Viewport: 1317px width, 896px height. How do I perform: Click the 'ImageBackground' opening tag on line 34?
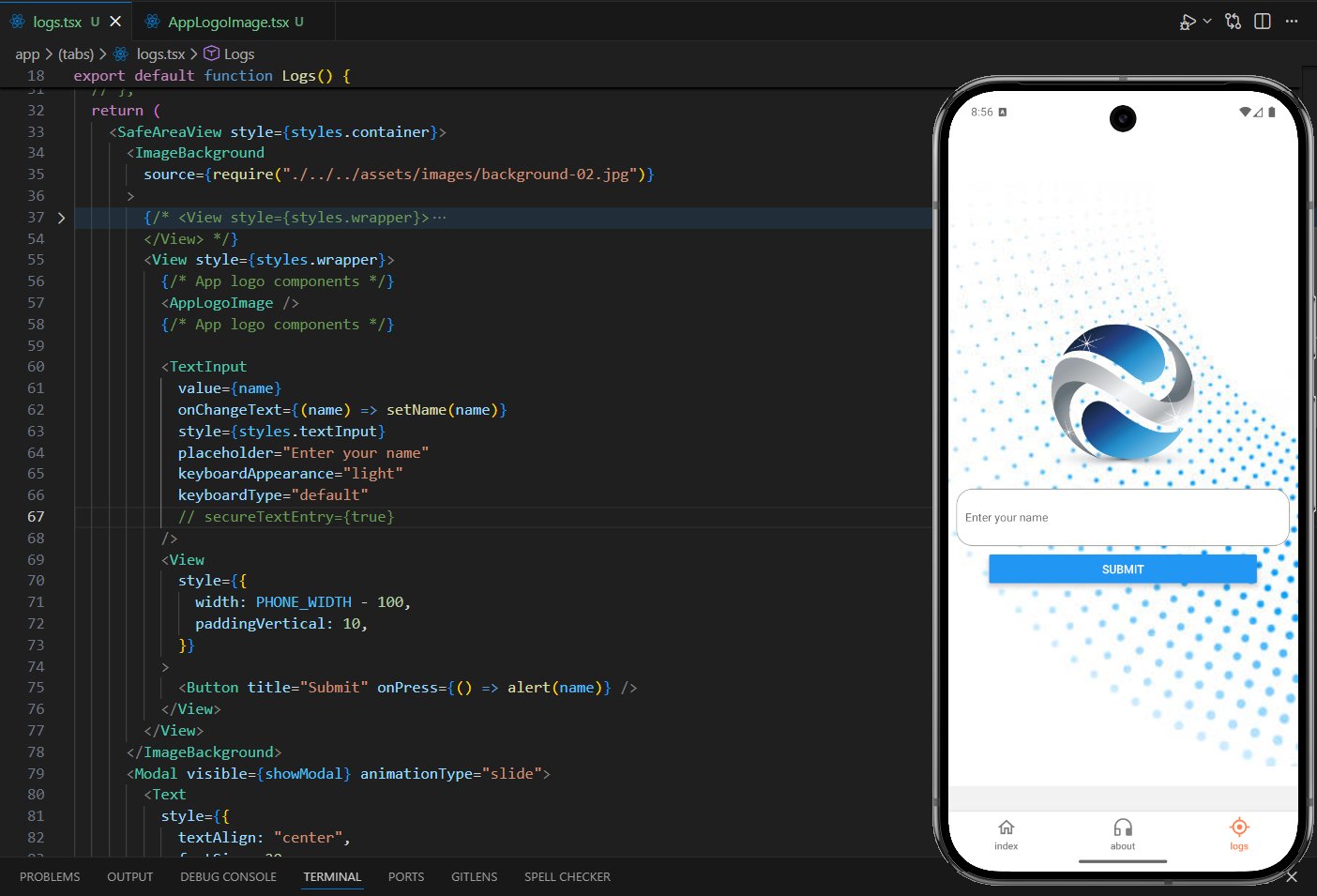click(200, 153)
